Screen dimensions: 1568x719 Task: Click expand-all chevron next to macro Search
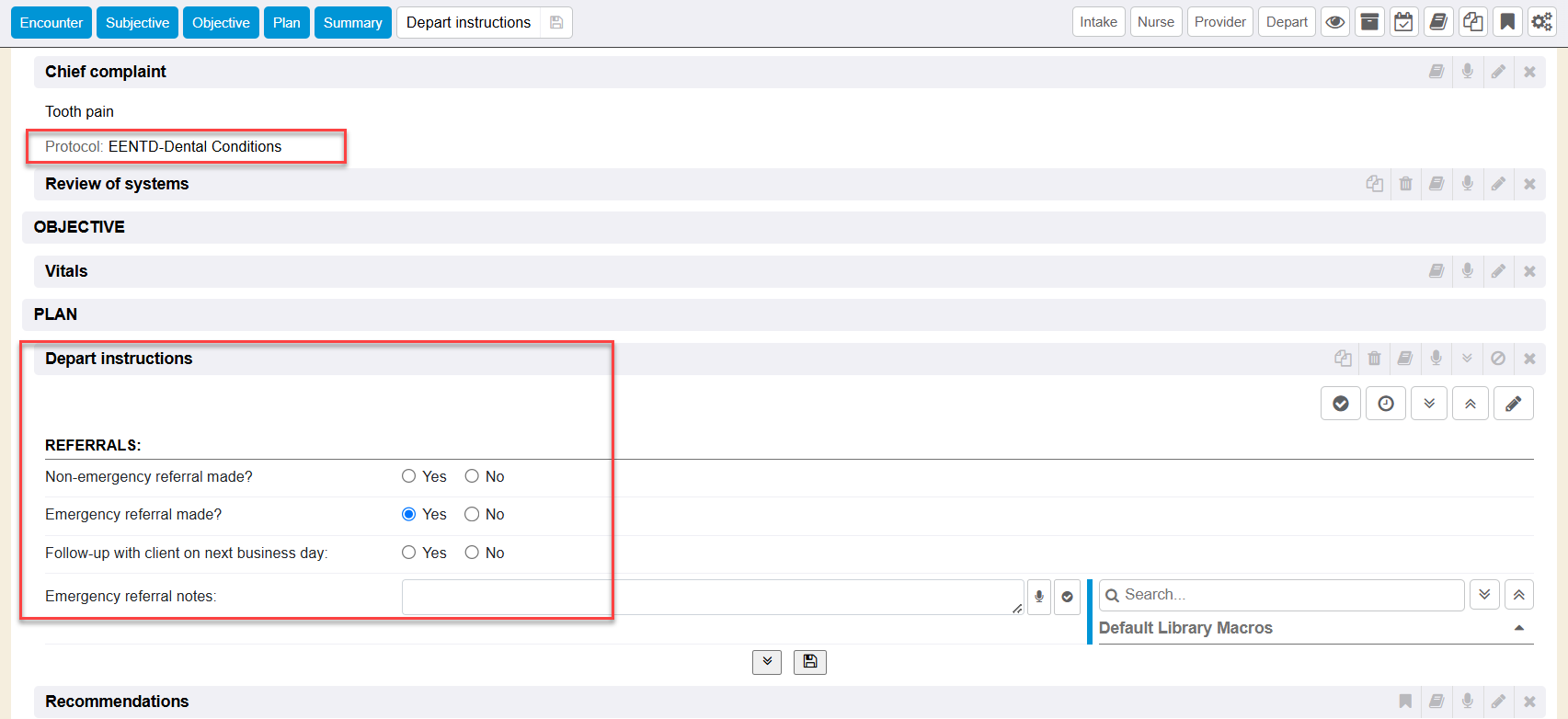coord(1484,595)
